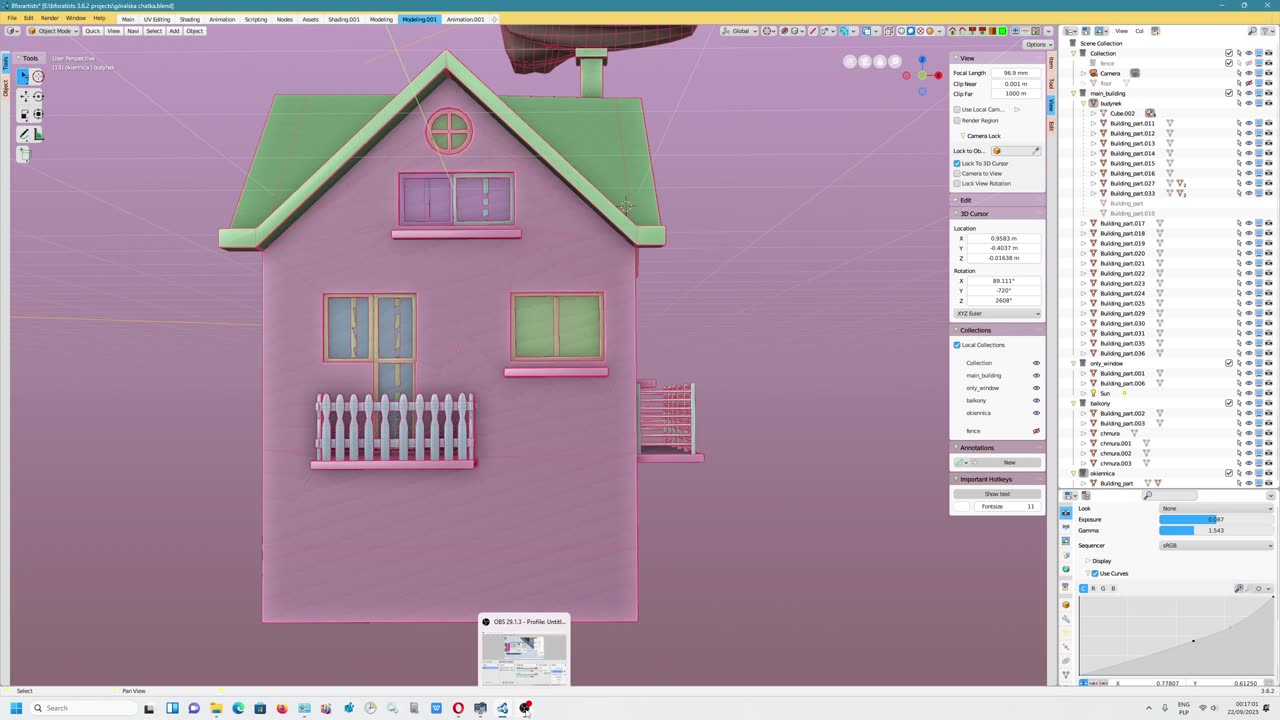Image resolution: width=1280 pixels, height=720 pixels.
Task: Open Modifiers properties tab (wrench)
Action: click(1066, 619)
